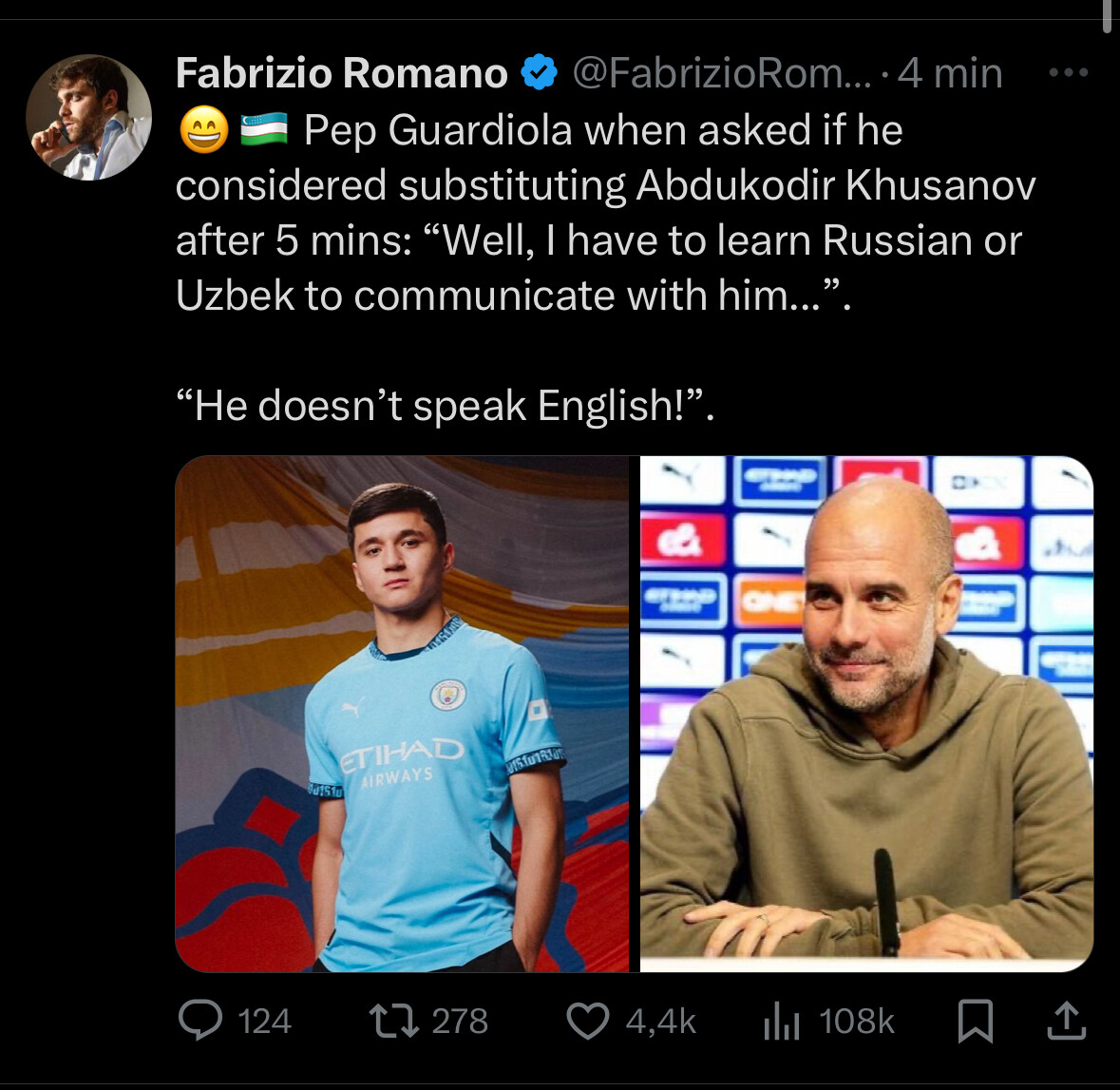
Task: Click the @FabrizioRom... handle
Action: tap(722, 73)
